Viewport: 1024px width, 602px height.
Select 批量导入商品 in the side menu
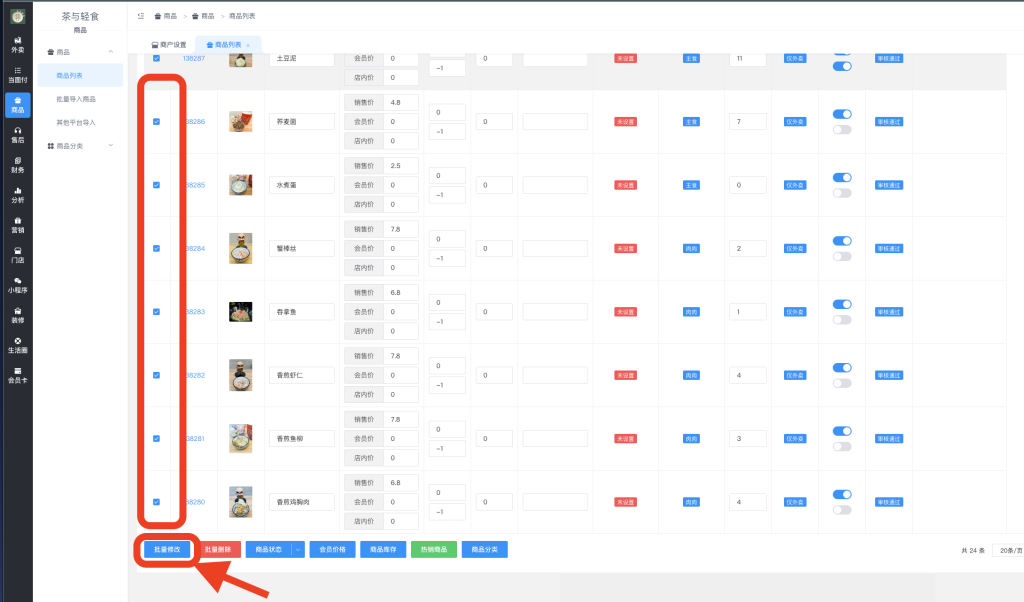[76, 99]
